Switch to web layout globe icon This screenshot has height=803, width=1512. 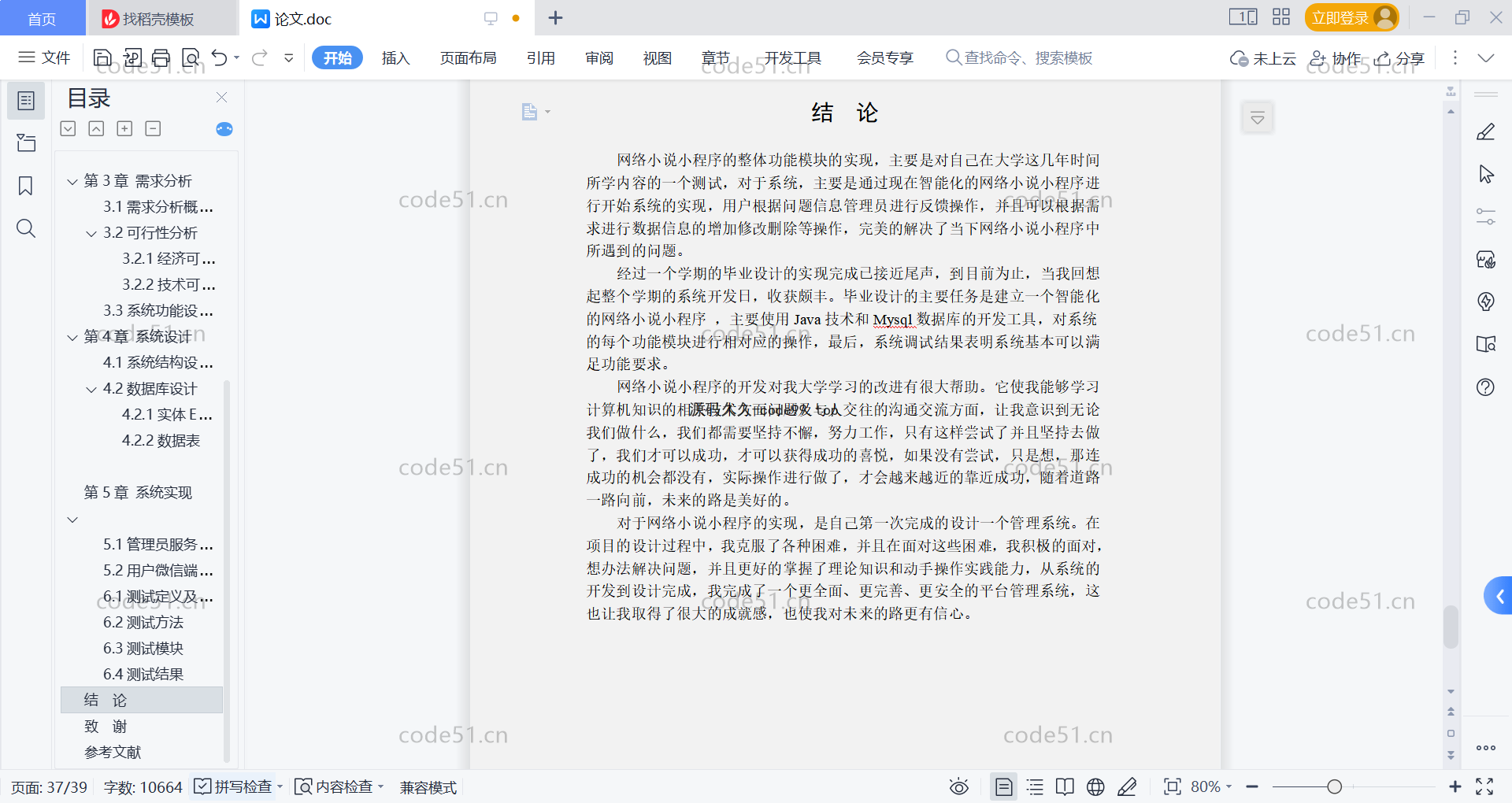pos(1095,786)
